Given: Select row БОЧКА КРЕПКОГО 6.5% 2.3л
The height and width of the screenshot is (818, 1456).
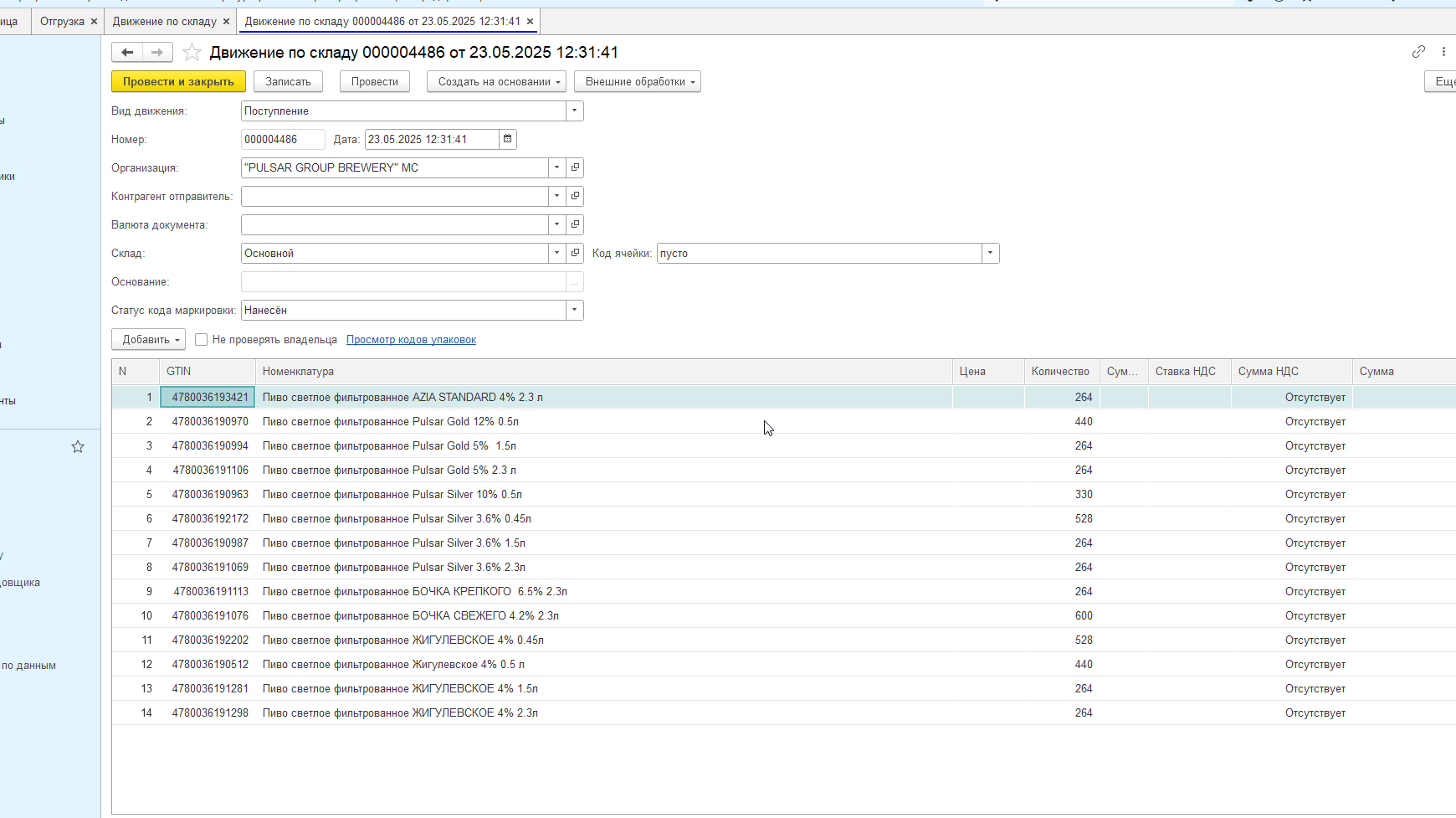Looking at the screenshot, I should pyautogui.click(x=783, y=591).
